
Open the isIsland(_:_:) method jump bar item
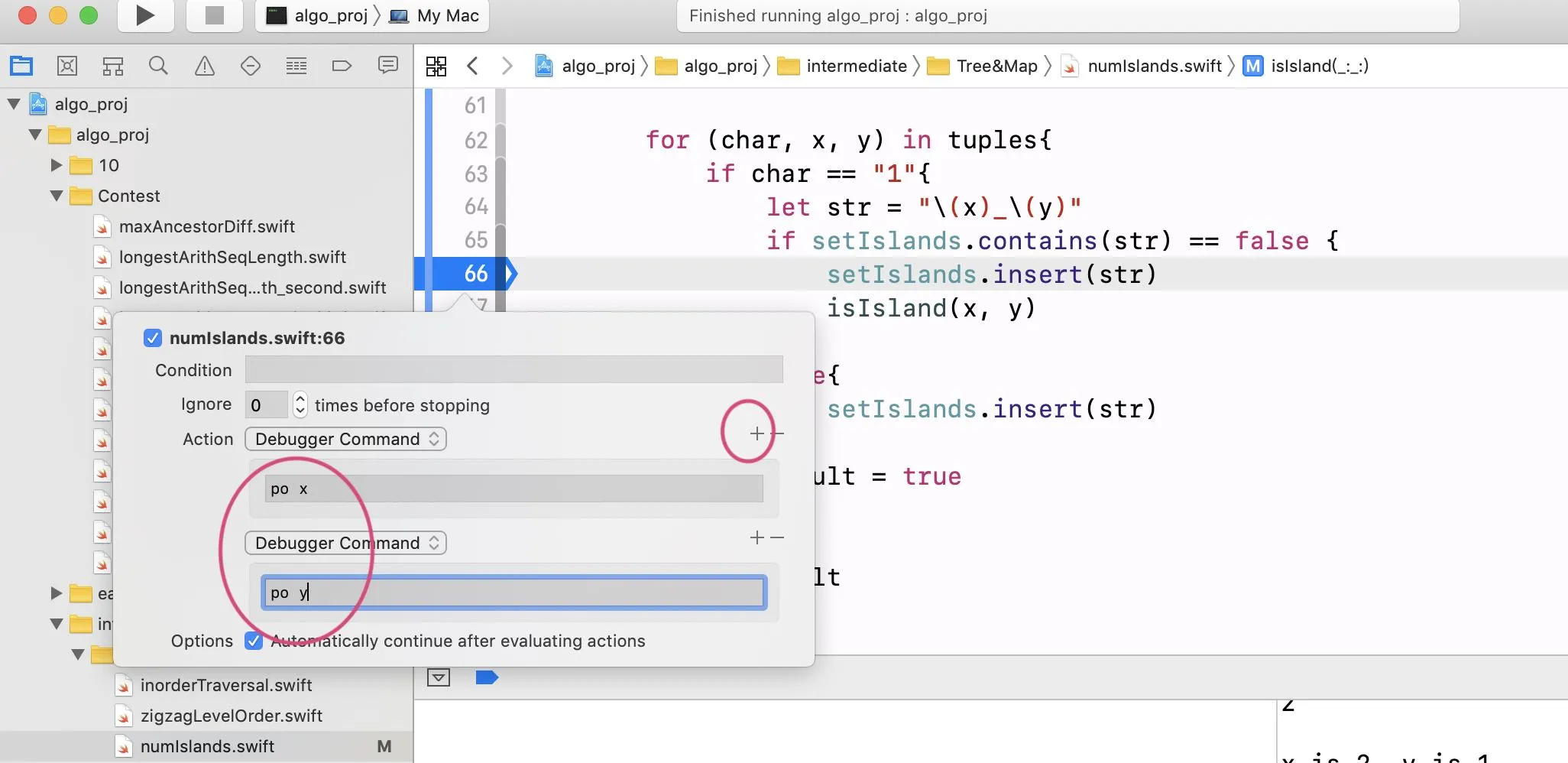[1306, 66]
